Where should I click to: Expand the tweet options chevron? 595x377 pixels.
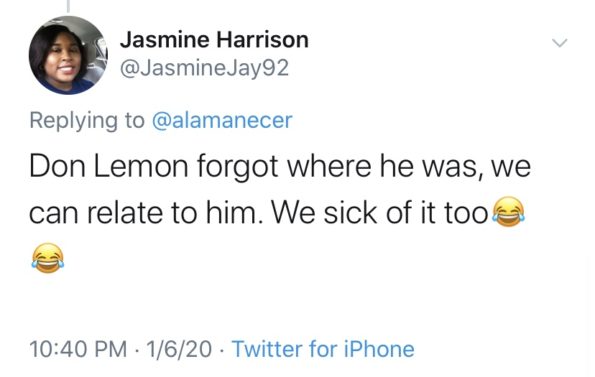pos(560,42)
